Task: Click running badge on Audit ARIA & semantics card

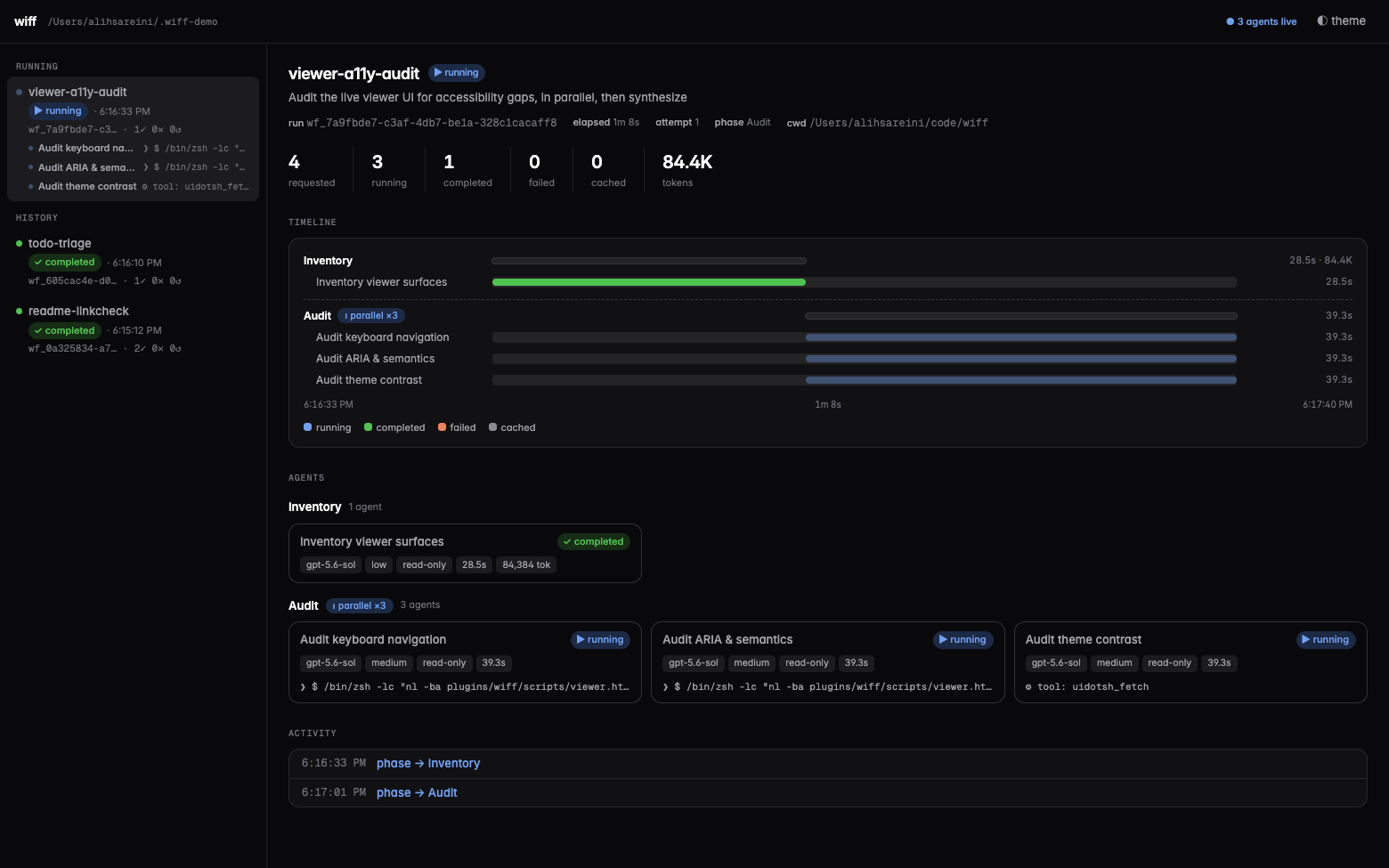Action: pyautogui.click(x=963, y=639)
